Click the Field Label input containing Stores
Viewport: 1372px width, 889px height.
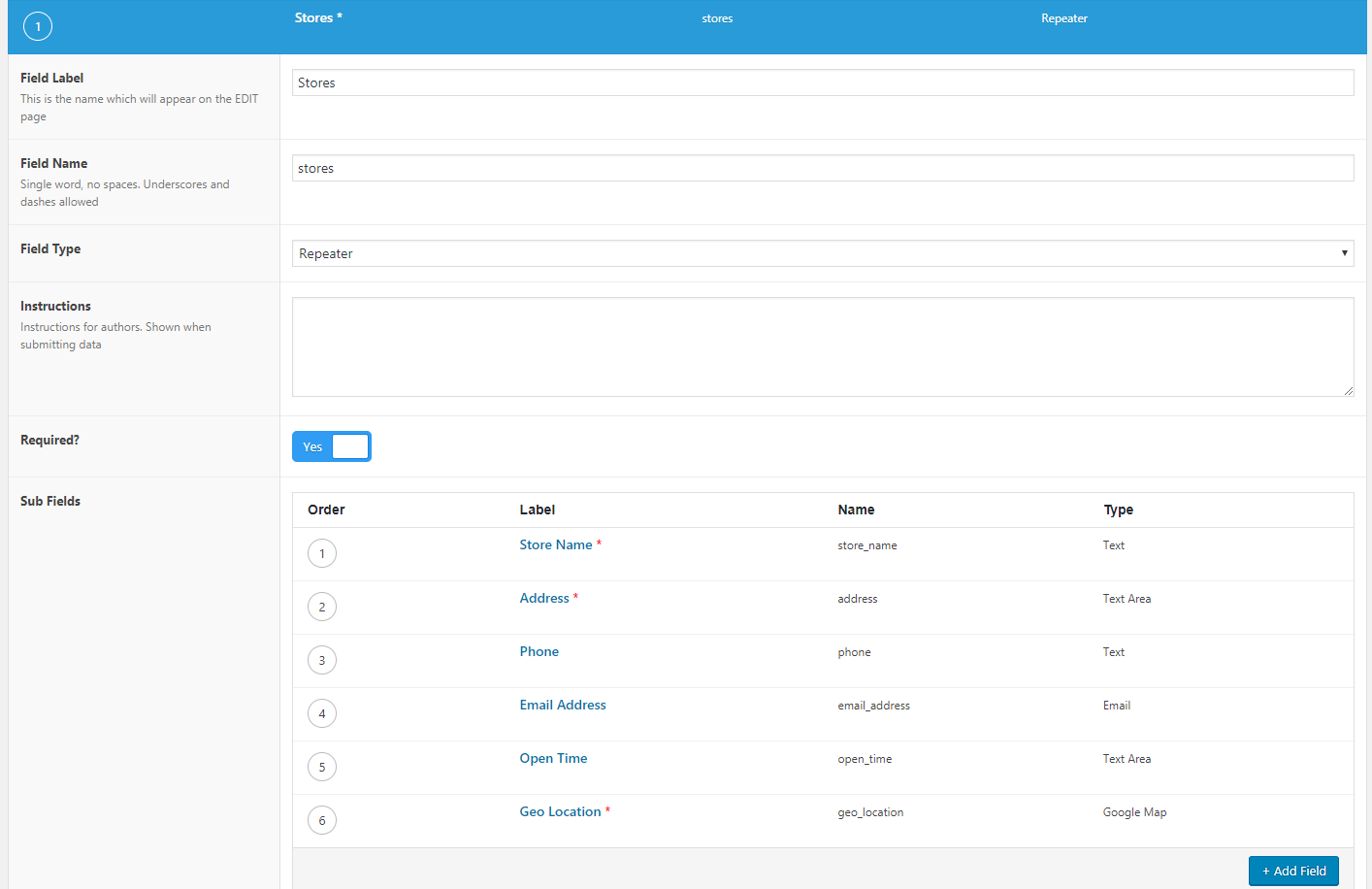823,82
